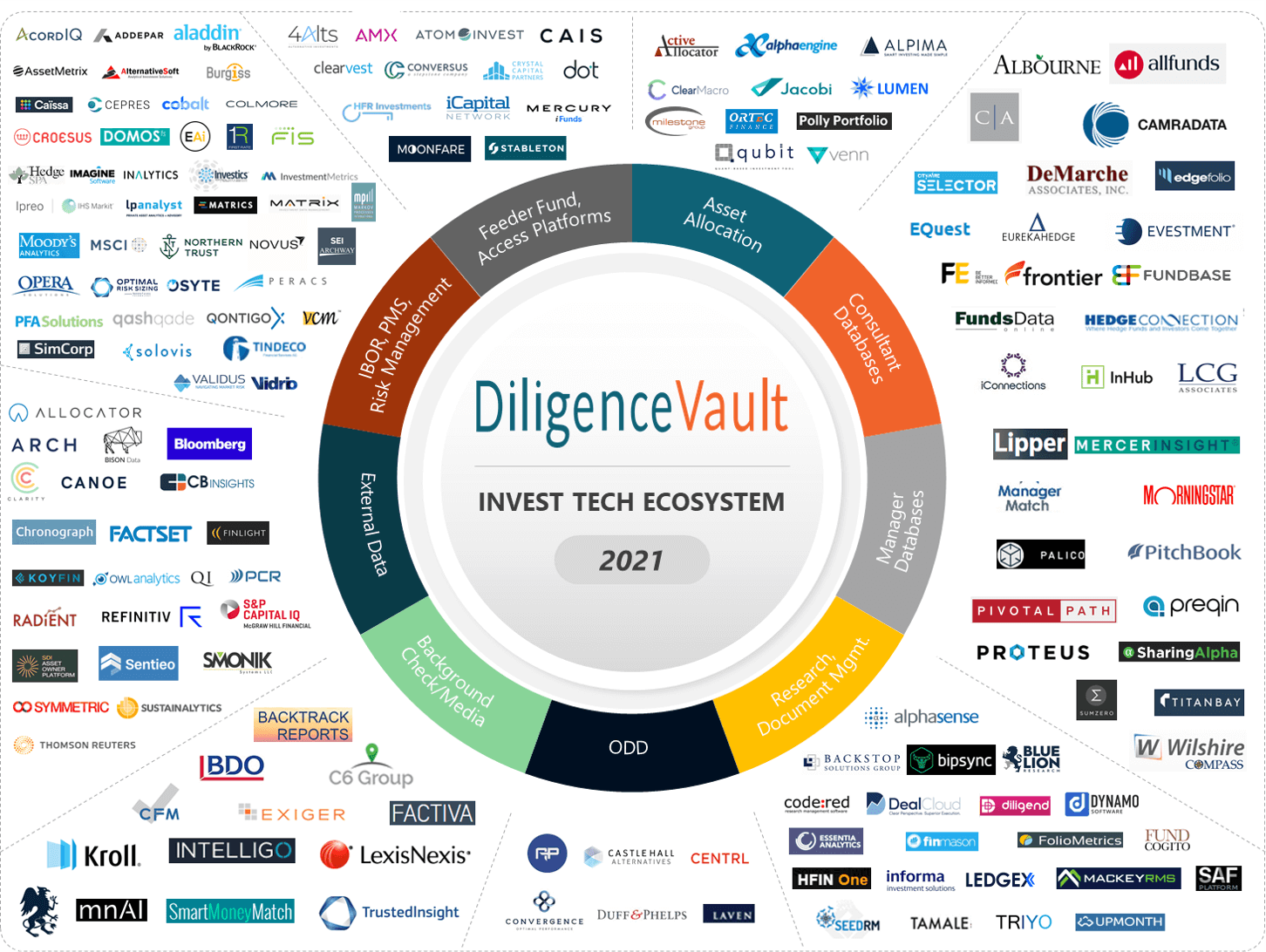1266x952 pixels.
Task: Click the Lipper logo
Action: pos(1030,445)
